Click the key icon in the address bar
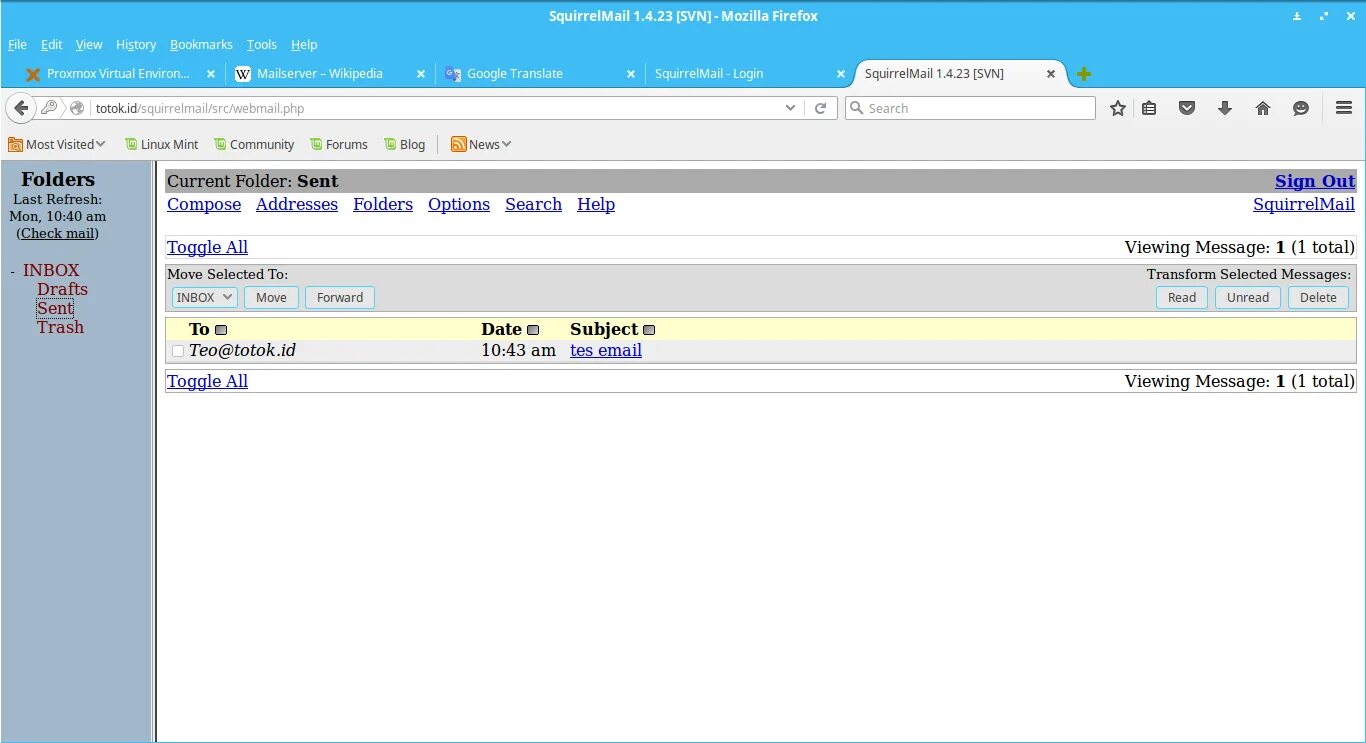 [49, 108]
